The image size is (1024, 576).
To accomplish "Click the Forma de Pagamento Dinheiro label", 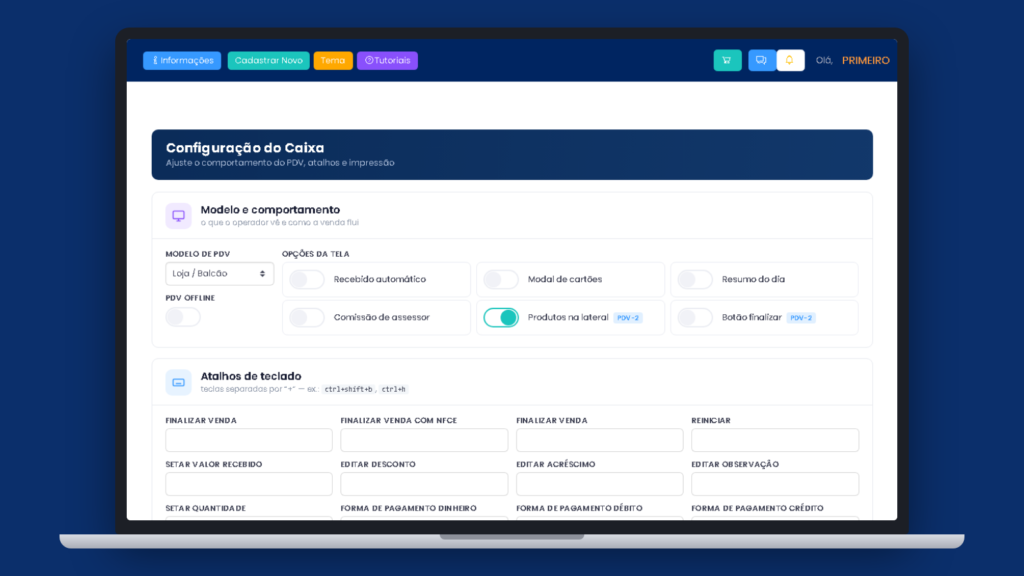I will 409,508.
